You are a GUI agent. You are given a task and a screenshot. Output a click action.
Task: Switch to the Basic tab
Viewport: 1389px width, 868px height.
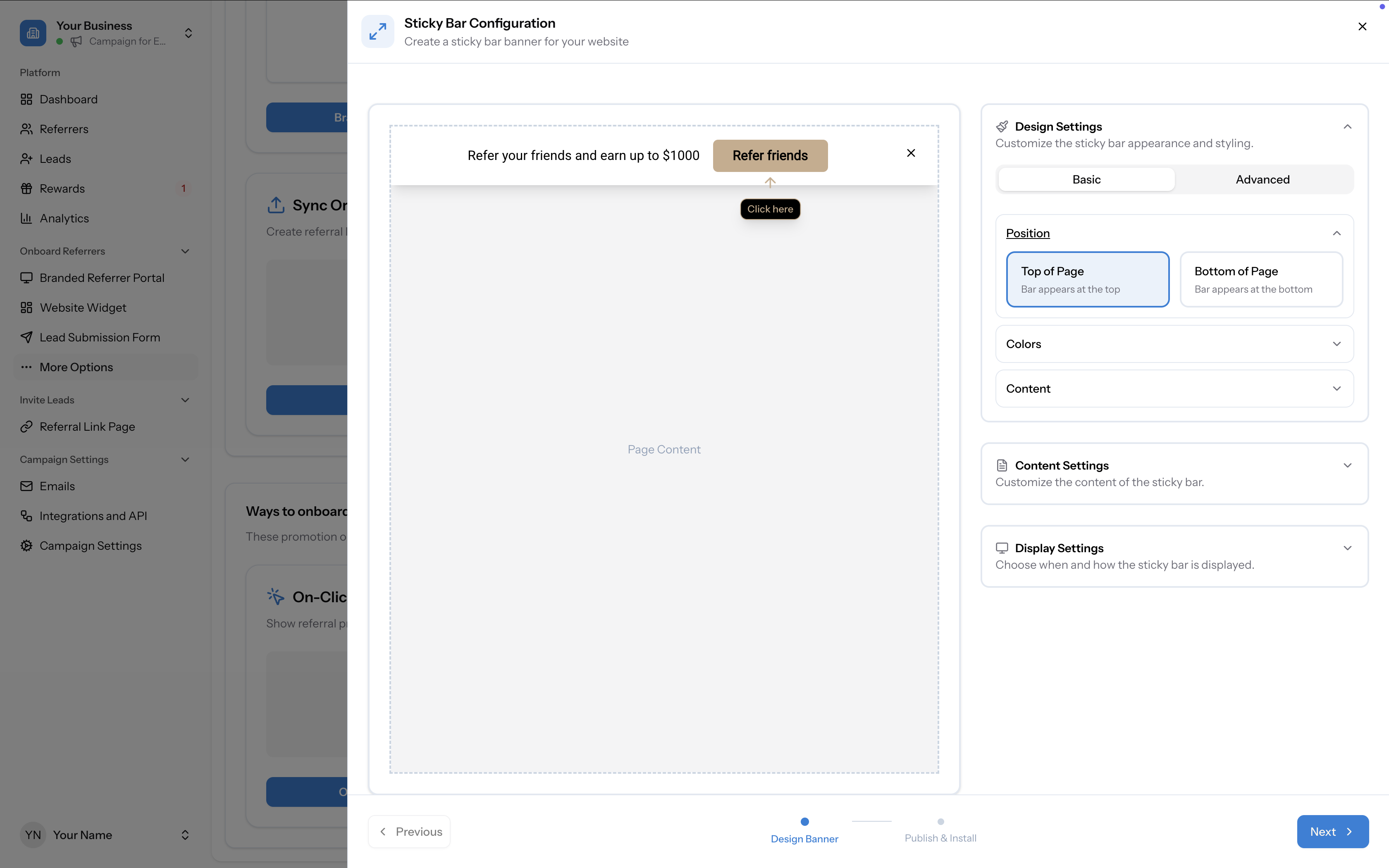point(1086,180)
